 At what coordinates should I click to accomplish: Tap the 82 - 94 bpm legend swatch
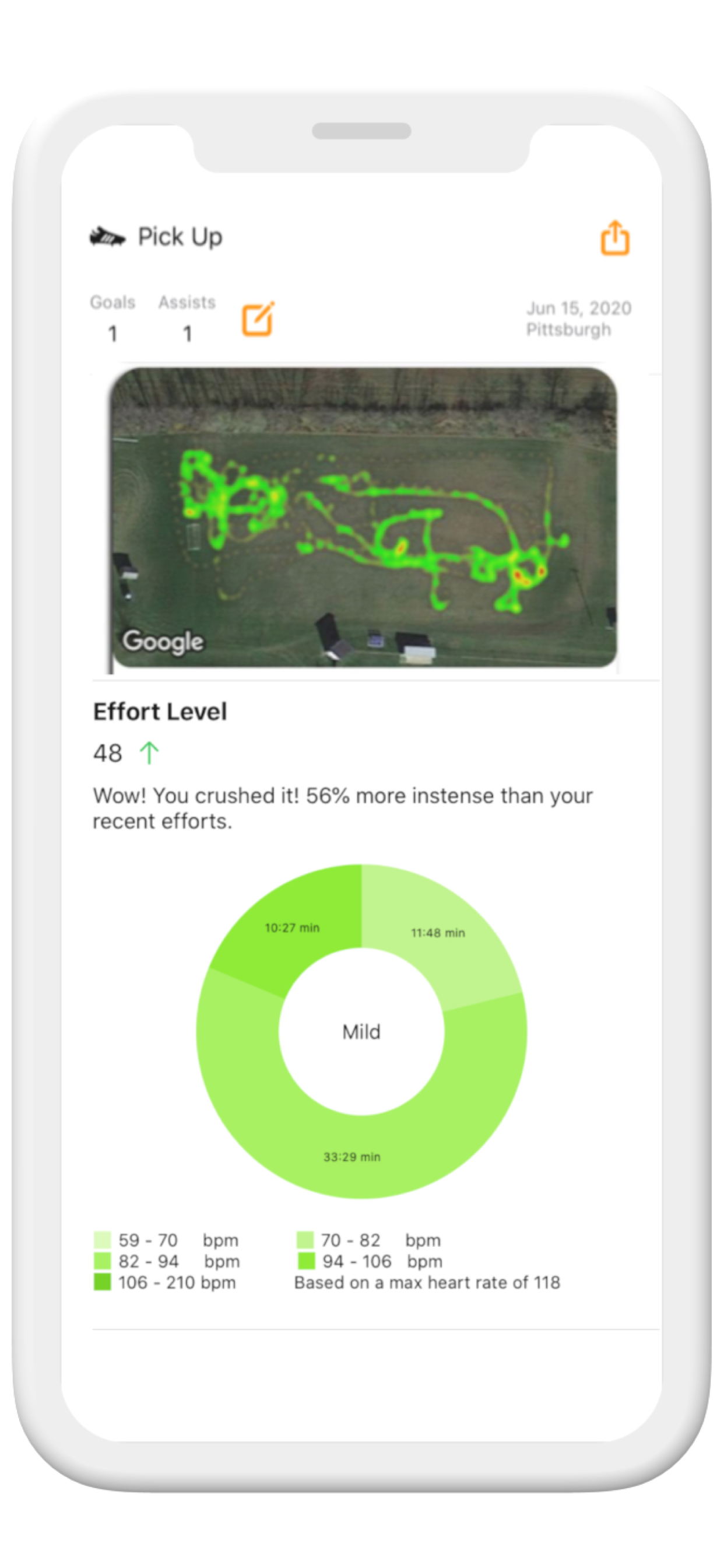102,1261
